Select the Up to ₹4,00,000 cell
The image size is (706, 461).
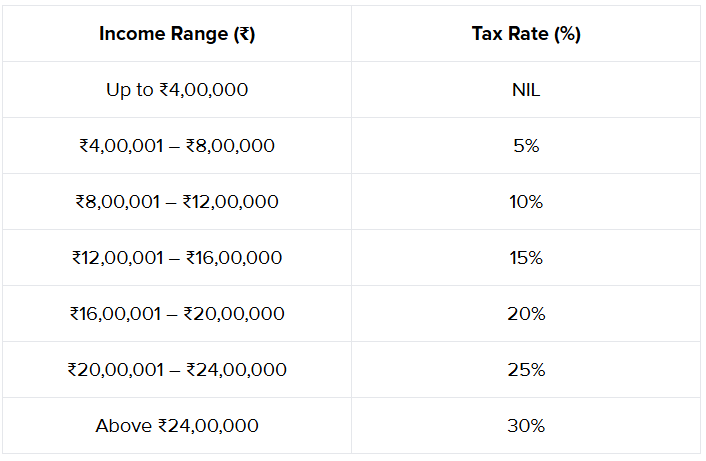click(177, 90)
